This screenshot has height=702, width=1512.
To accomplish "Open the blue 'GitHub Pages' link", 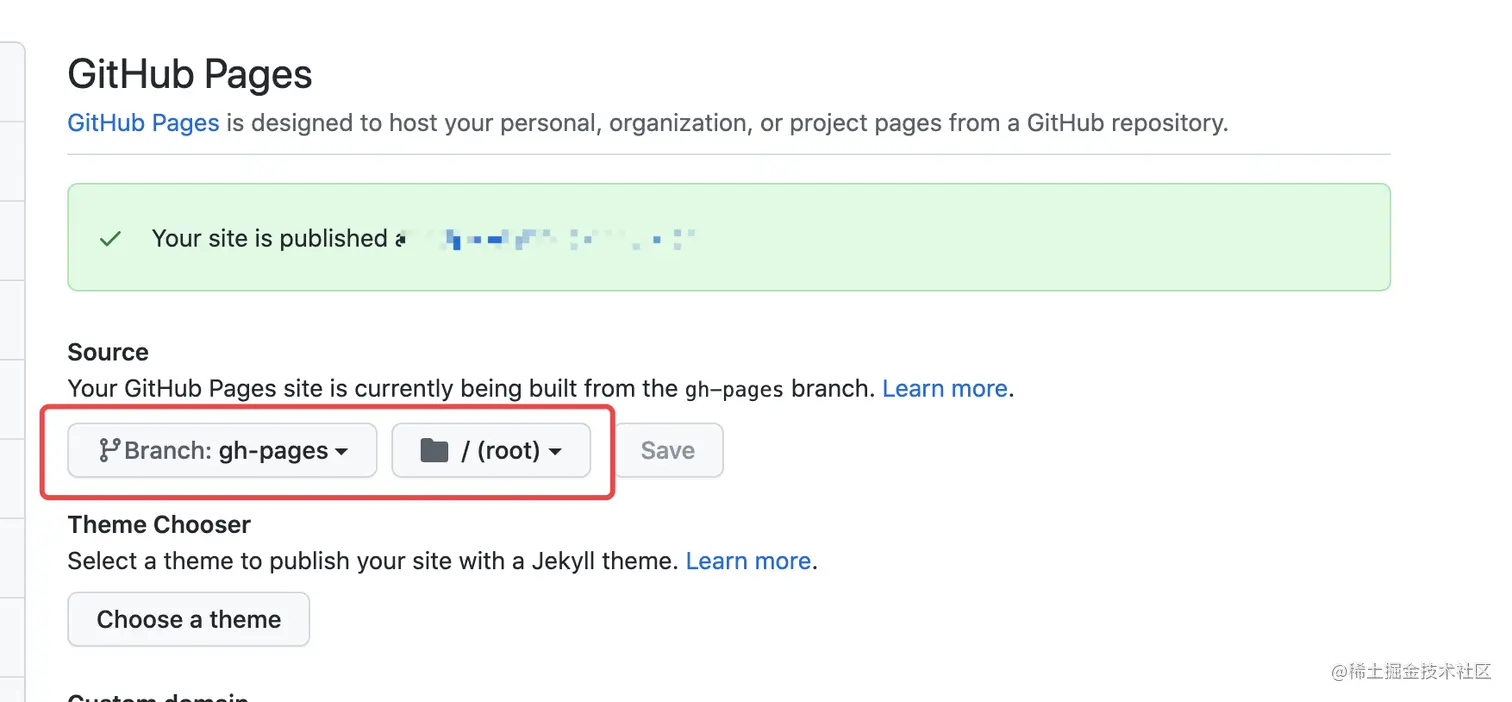I will [143, 123].
